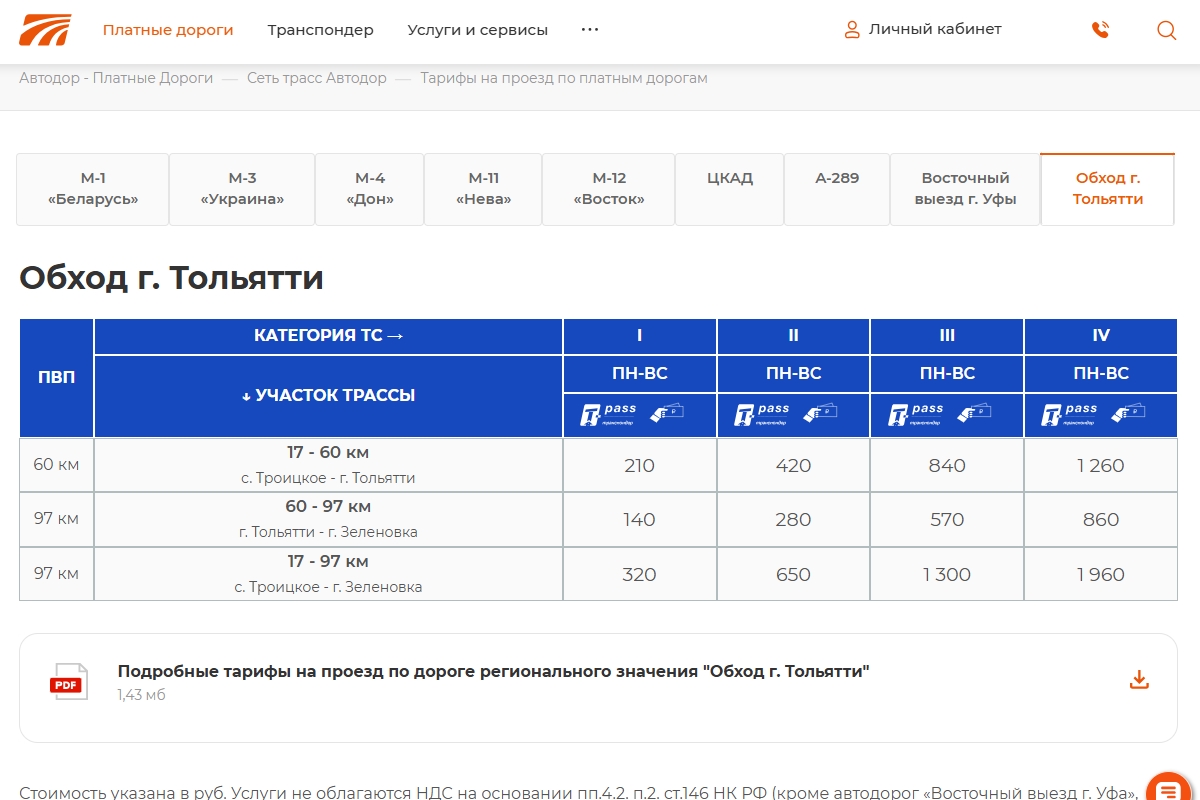Viewport: 1200px width, 800px height.
Task: Click the 840 tariff value
Action: pos(947,466)
